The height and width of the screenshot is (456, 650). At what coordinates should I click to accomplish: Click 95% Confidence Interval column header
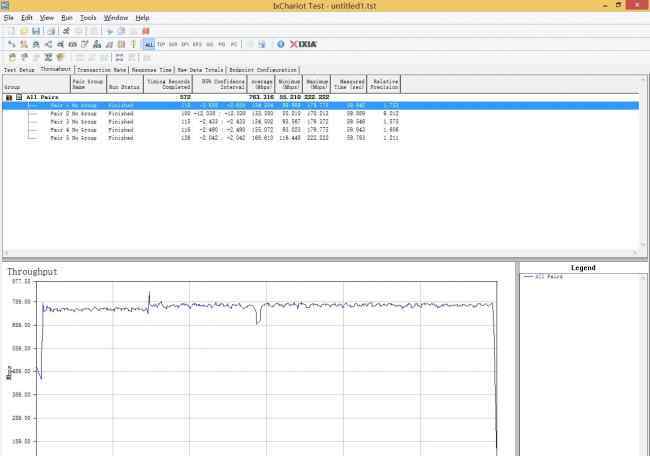tap(220, 85)
